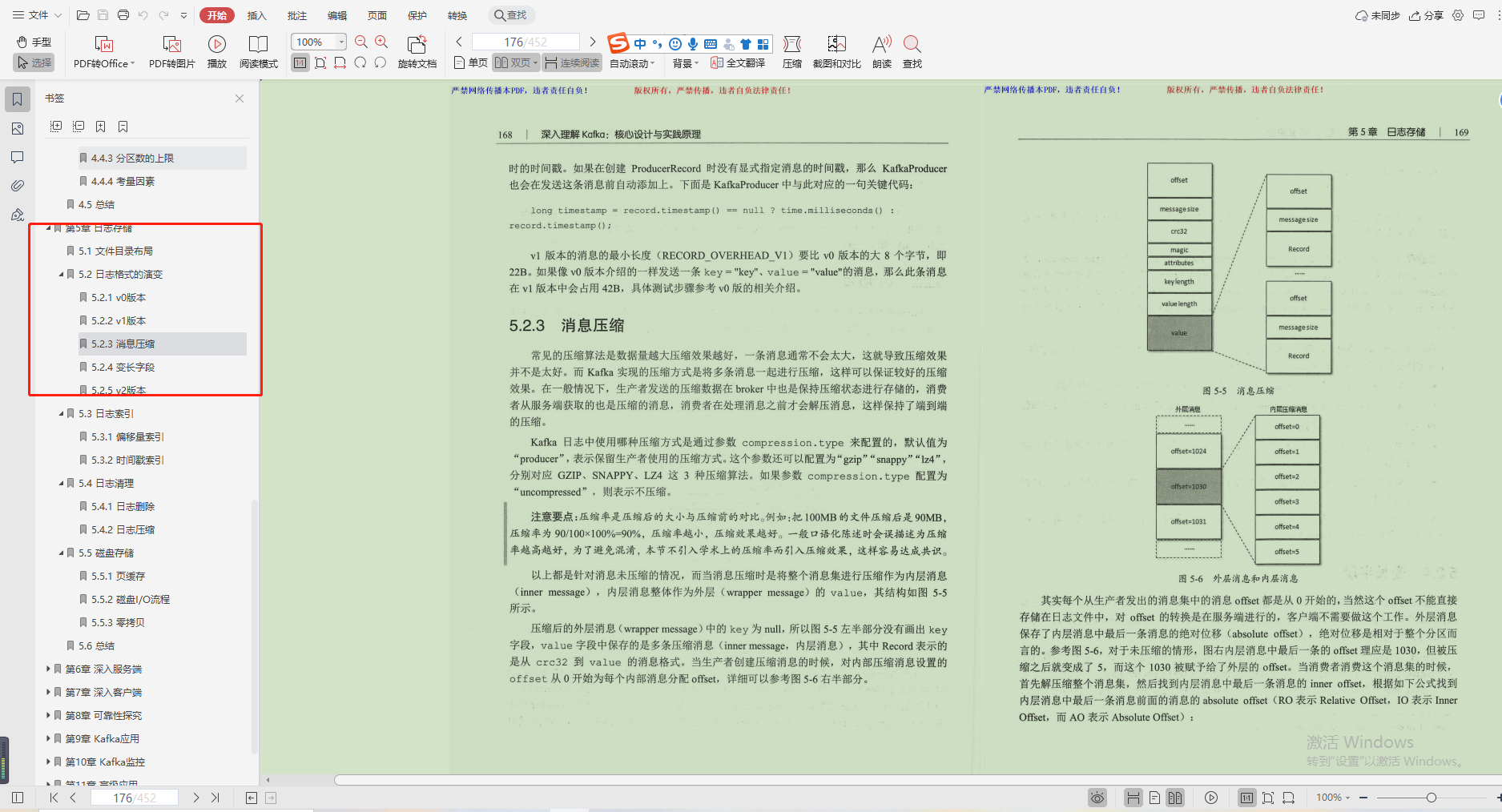The height and width of the screenshot is (812, 1502).
Task: Switch to 批注 tab
Action: pyautogui.click(x=297, y=15)
